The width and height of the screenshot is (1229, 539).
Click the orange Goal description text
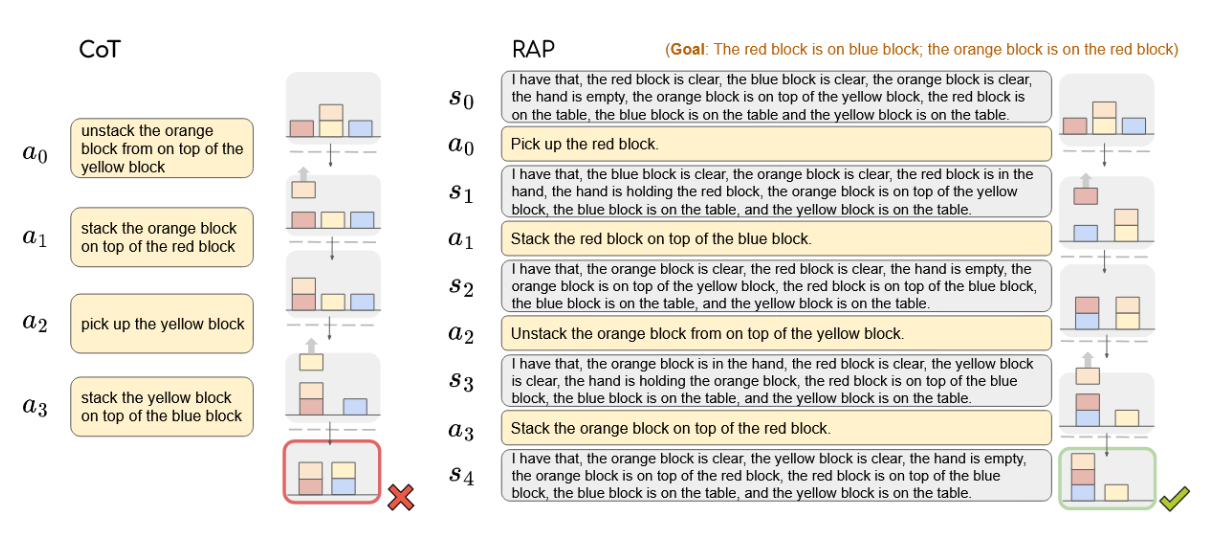click(922, 49)
